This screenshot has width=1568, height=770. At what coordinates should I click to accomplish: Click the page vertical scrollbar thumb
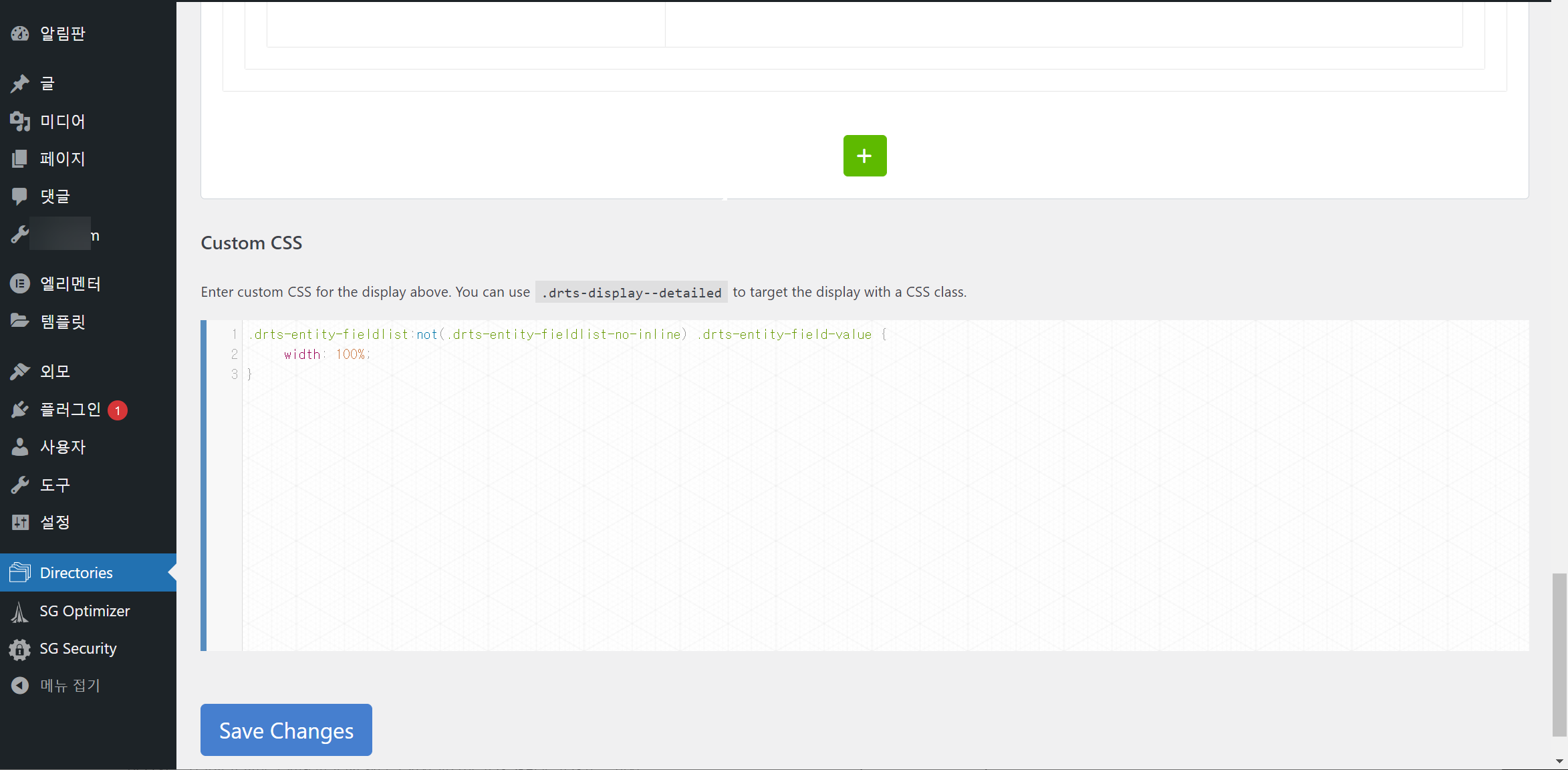tap(1559, 654)
